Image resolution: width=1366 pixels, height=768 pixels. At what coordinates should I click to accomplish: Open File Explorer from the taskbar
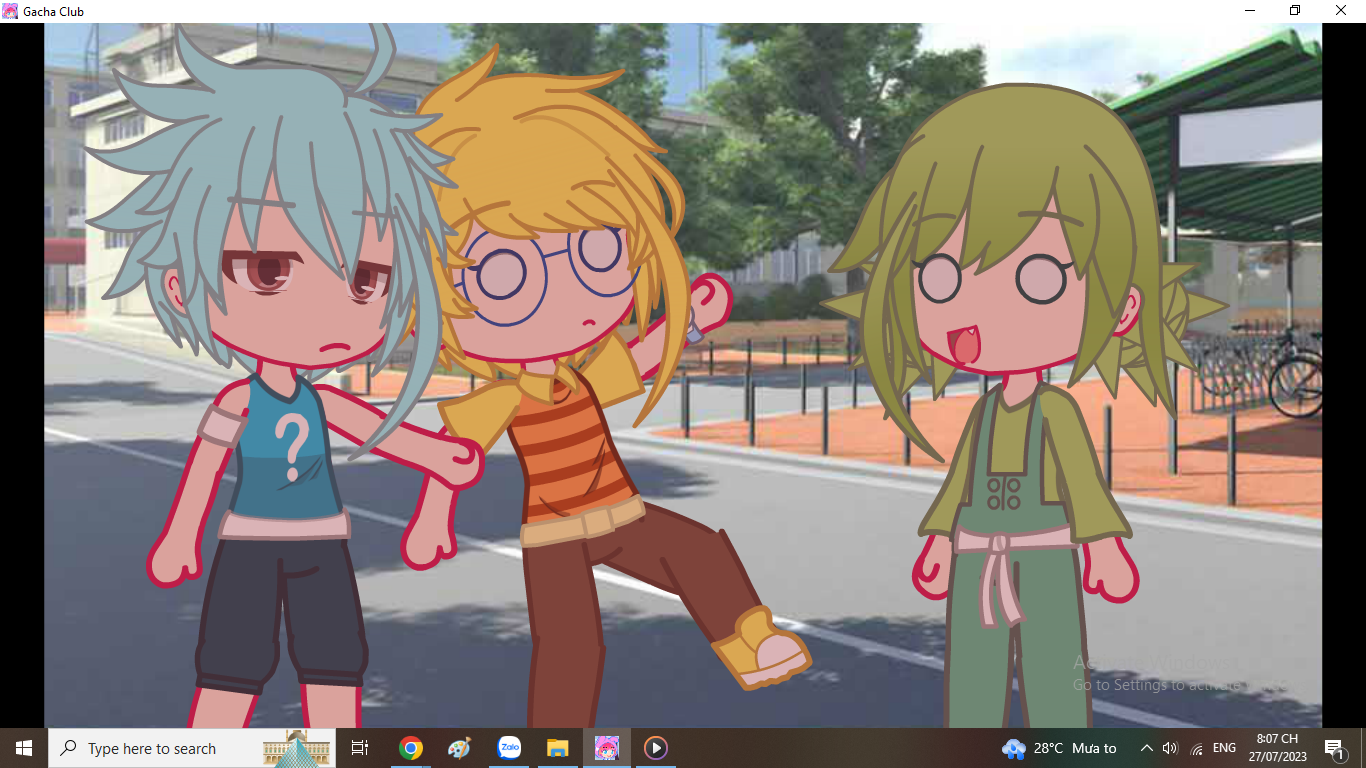(558, 748)
